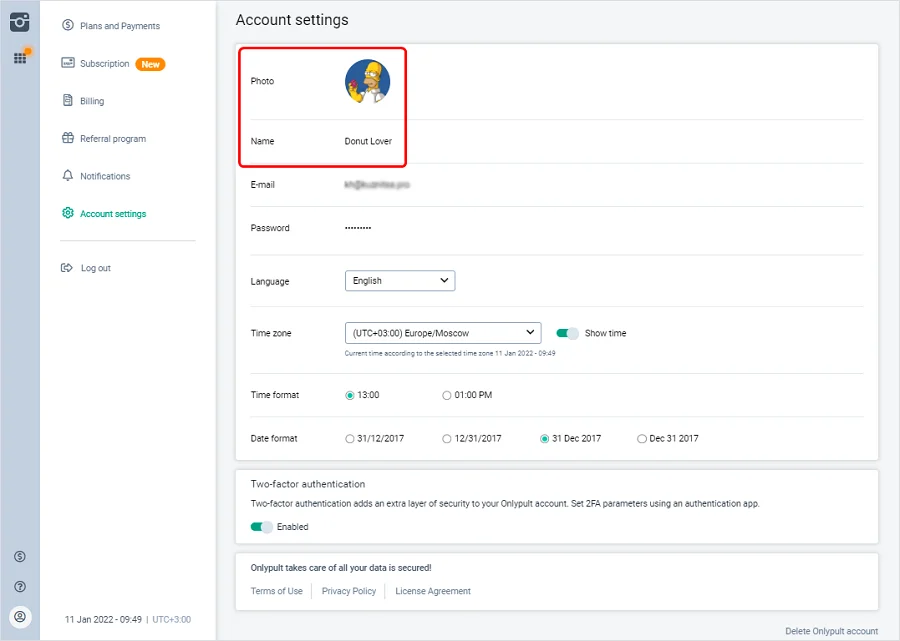Click the Onlypult camera logo icon
This screenshot has width=900, height=641.
(x=19, y=22)
